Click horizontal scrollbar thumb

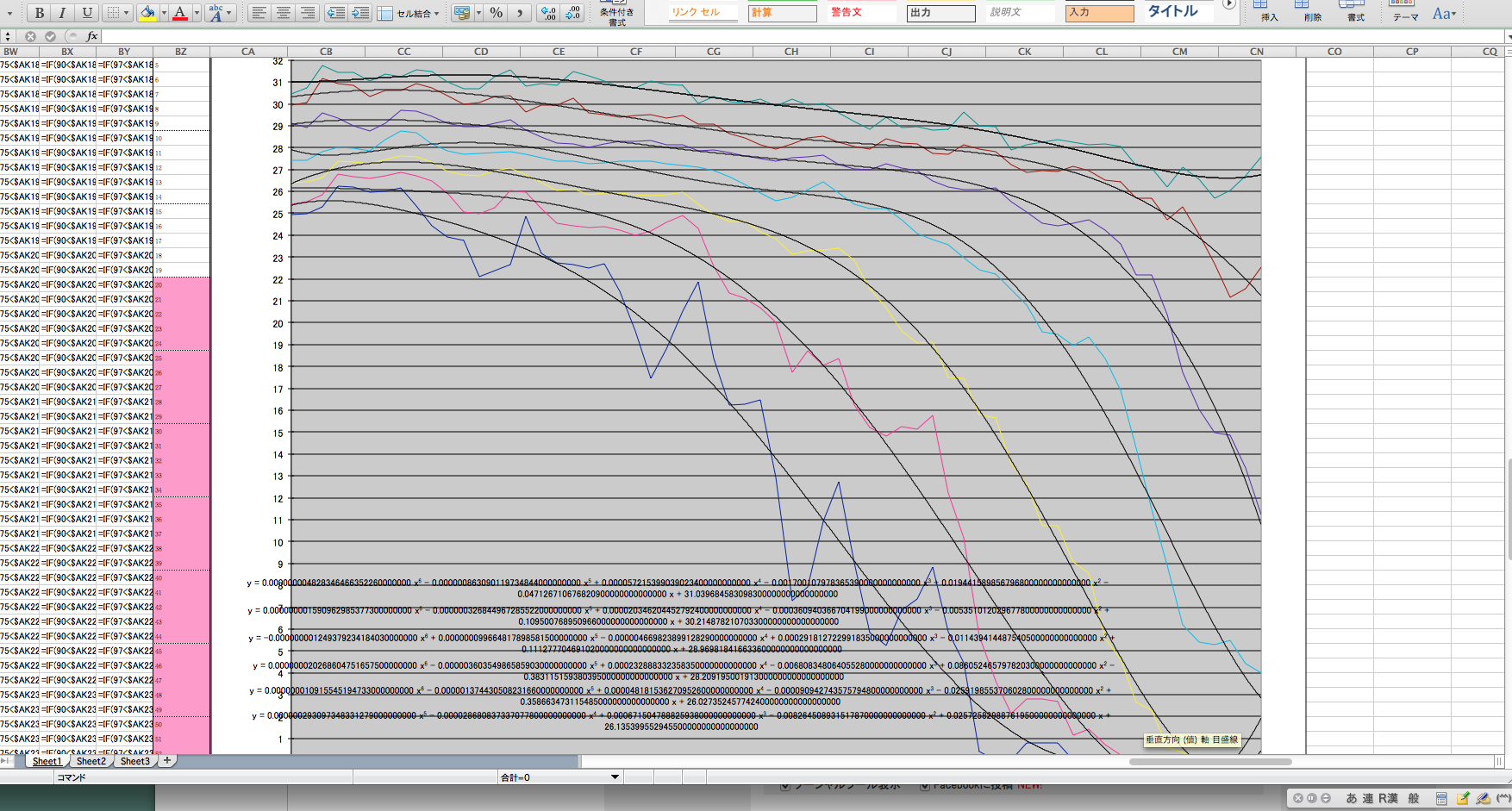tap(1210, 762)
